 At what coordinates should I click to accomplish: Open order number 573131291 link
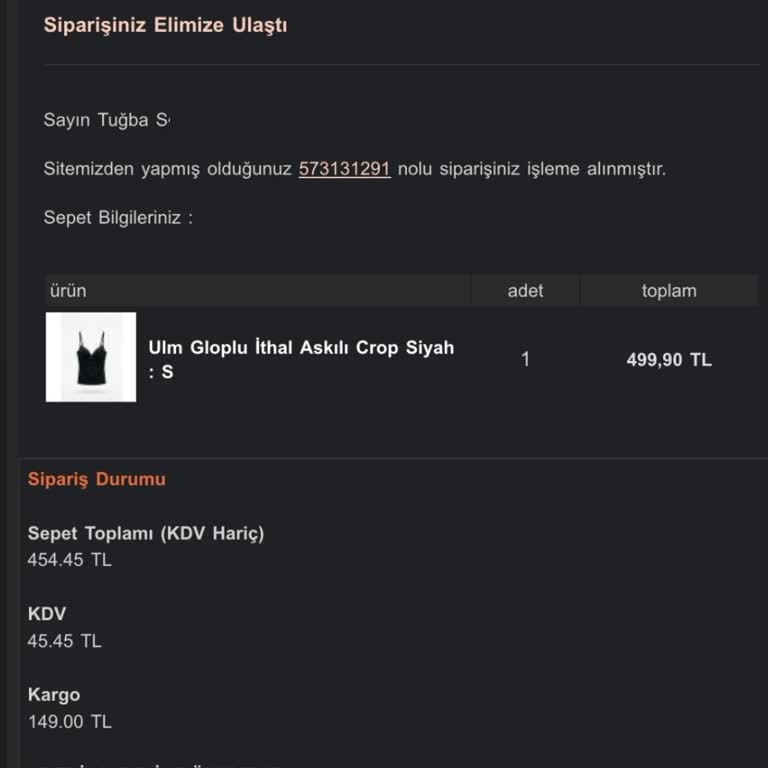(344, 169)
